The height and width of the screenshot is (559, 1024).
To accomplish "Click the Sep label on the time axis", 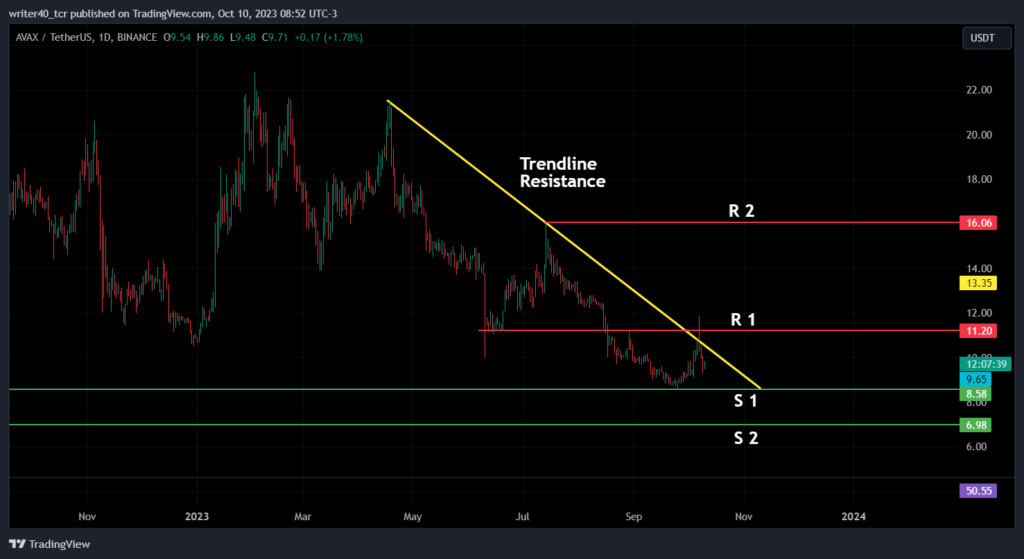I will click(633, 517).
